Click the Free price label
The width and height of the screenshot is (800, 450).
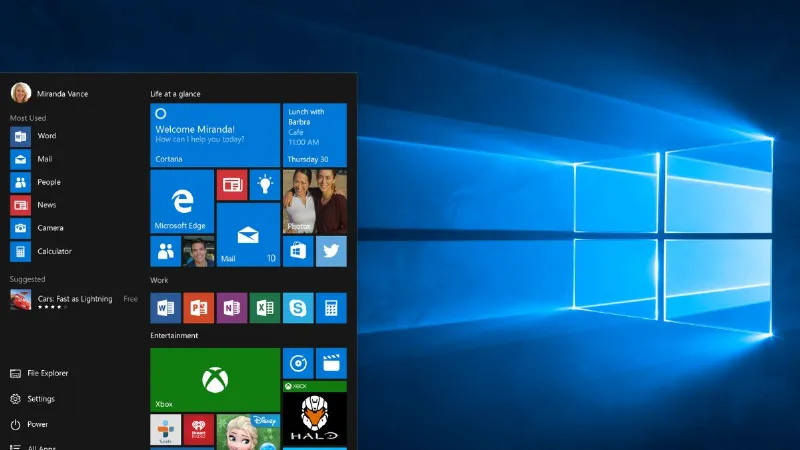pyautogui.click(x=131, y=299)
